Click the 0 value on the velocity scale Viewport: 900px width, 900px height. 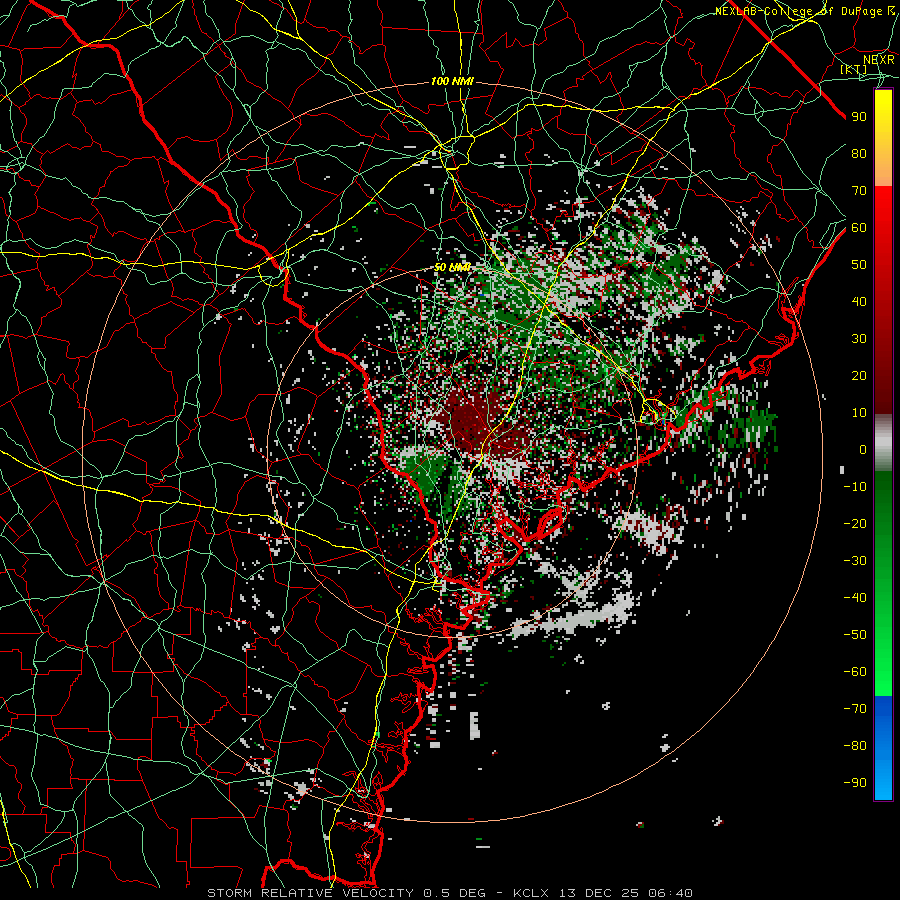click(863, 449)
